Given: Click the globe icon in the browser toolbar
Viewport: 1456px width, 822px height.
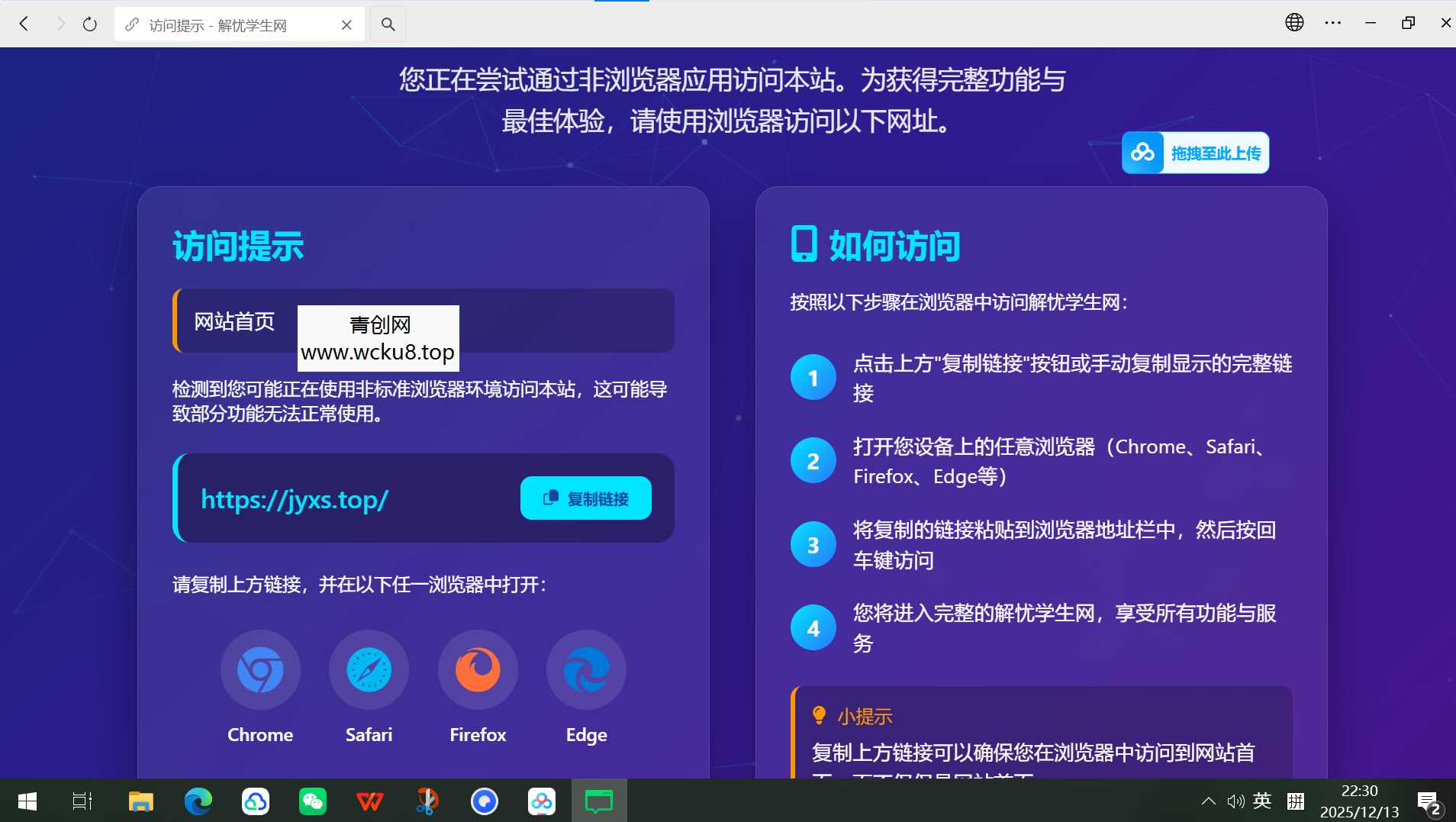Looking at the screenshot, I should tap(1293, 22).
